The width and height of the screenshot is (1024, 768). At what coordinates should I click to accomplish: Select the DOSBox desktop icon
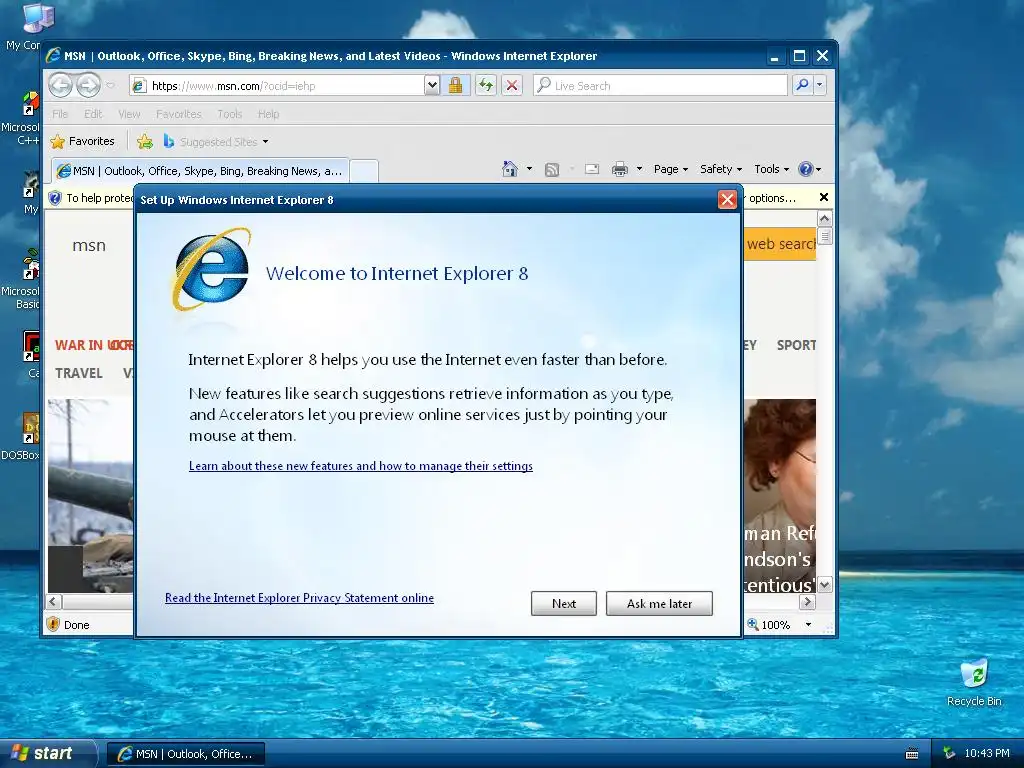point(24,436)
